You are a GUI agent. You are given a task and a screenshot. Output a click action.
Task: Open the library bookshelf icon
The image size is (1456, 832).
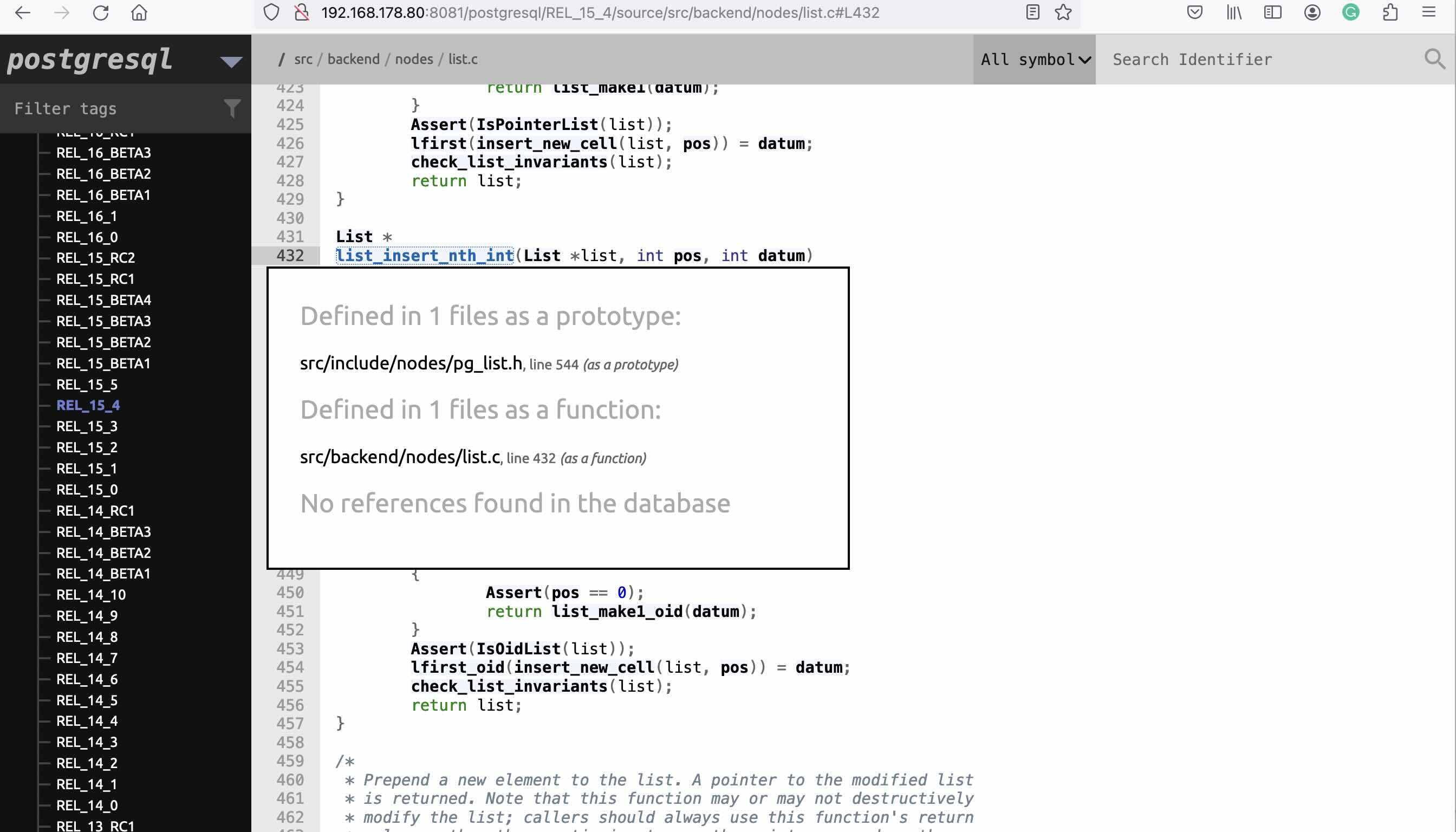pos(1234,12)
